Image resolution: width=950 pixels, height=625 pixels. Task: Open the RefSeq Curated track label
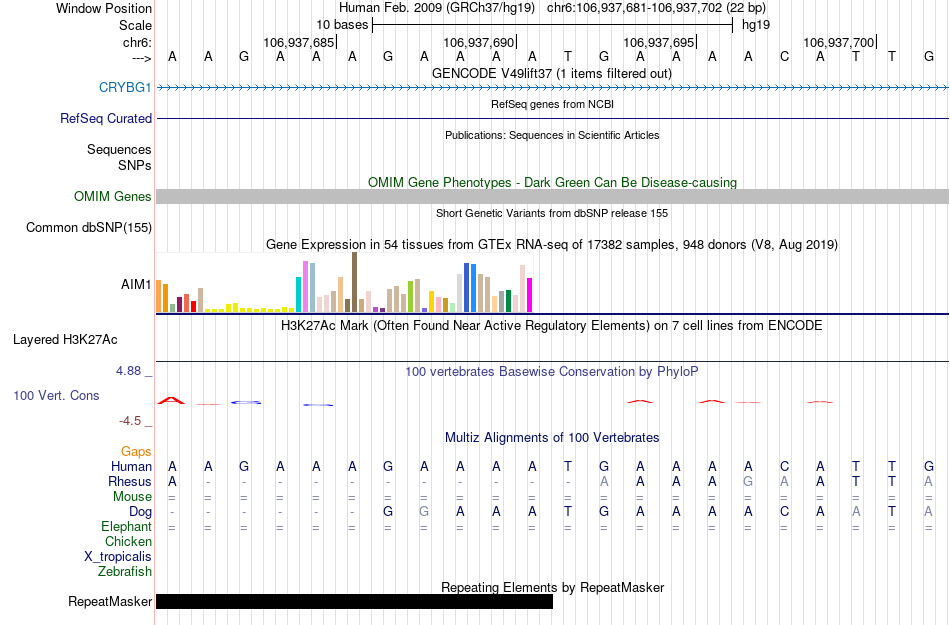pos(105,119)
